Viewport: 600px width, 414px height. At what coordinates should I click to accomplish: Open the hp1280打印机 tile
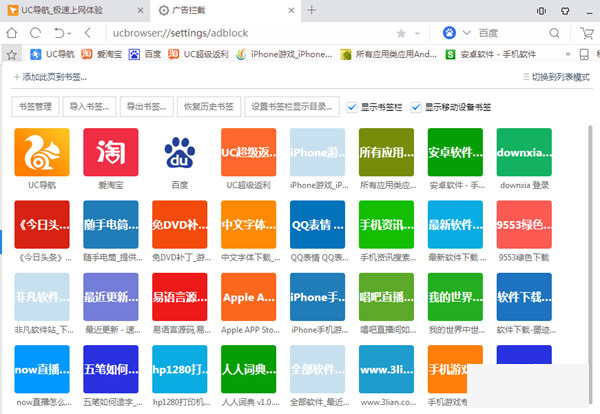pyautogui.click(x=179, y=369)
